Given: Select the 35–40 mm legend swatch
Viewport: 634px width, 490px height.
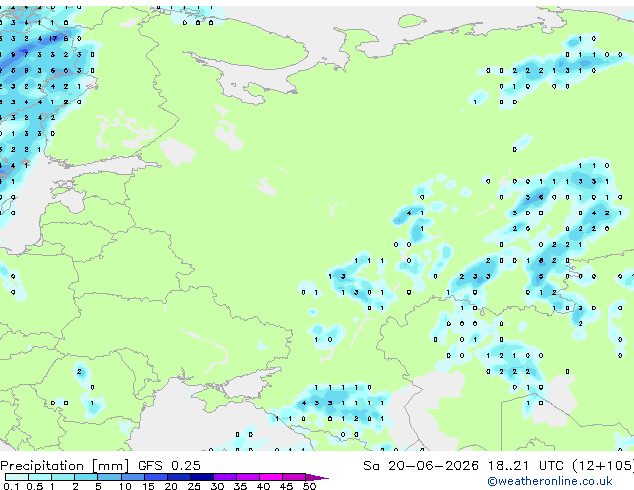Looking at the screenshot, I should pyautogui.click(x=247, y=477).
